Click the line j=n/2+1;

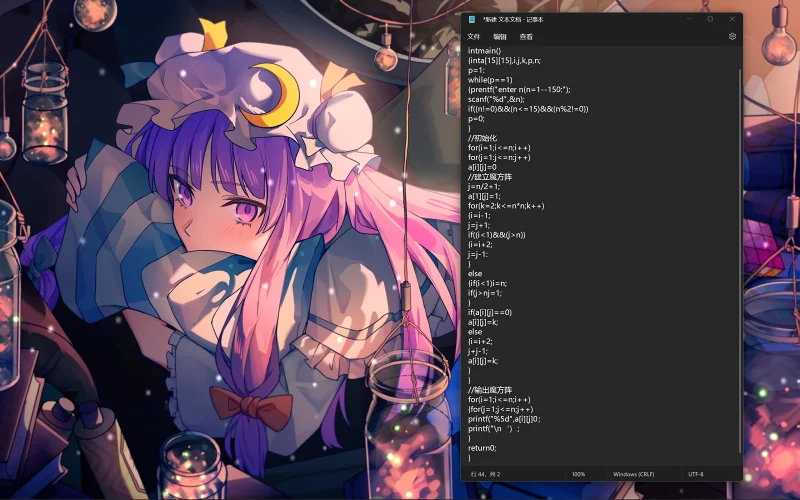point(484,186)
